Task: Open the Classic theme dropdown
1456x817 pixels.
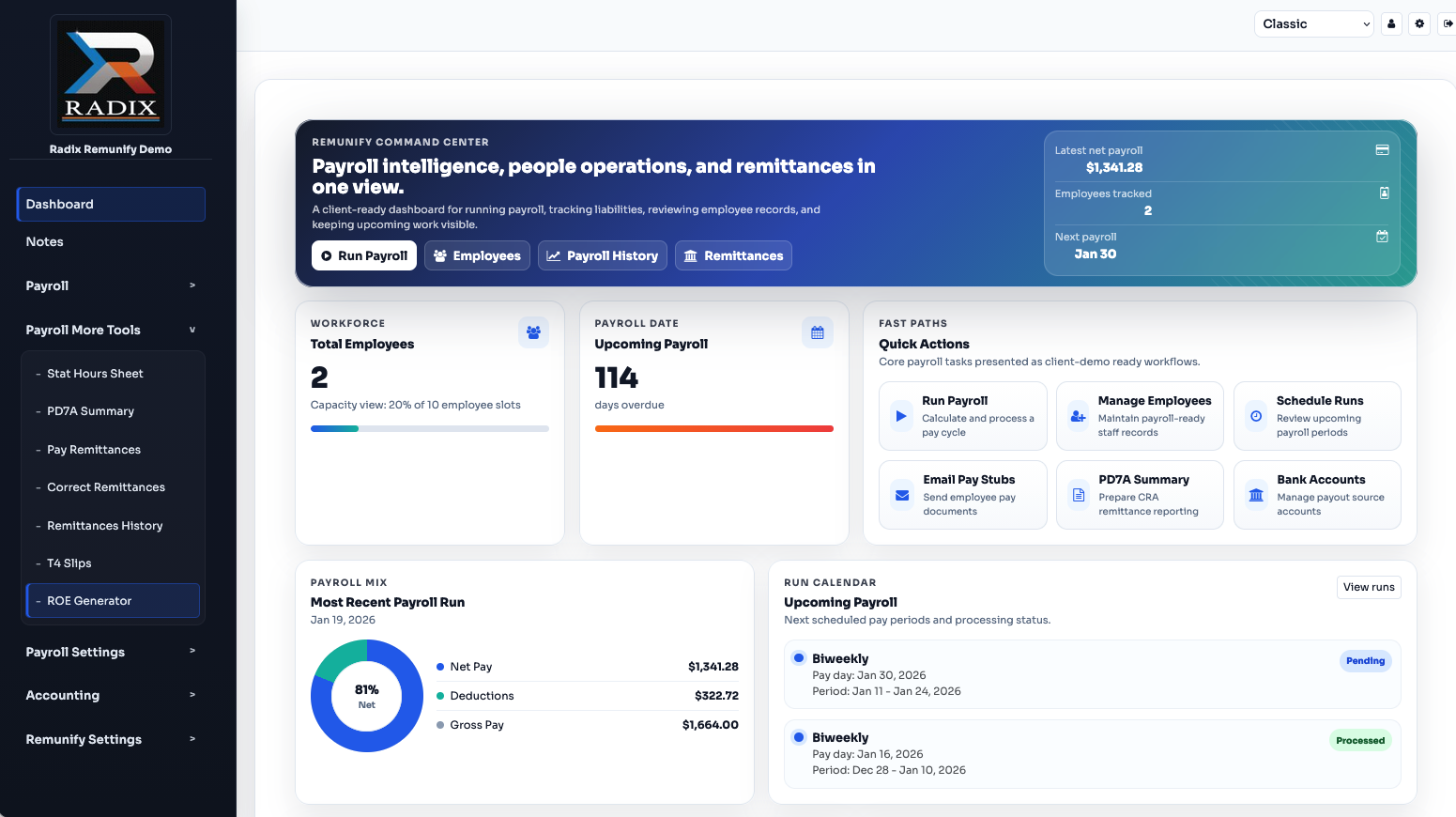Action: point(1314,23)
